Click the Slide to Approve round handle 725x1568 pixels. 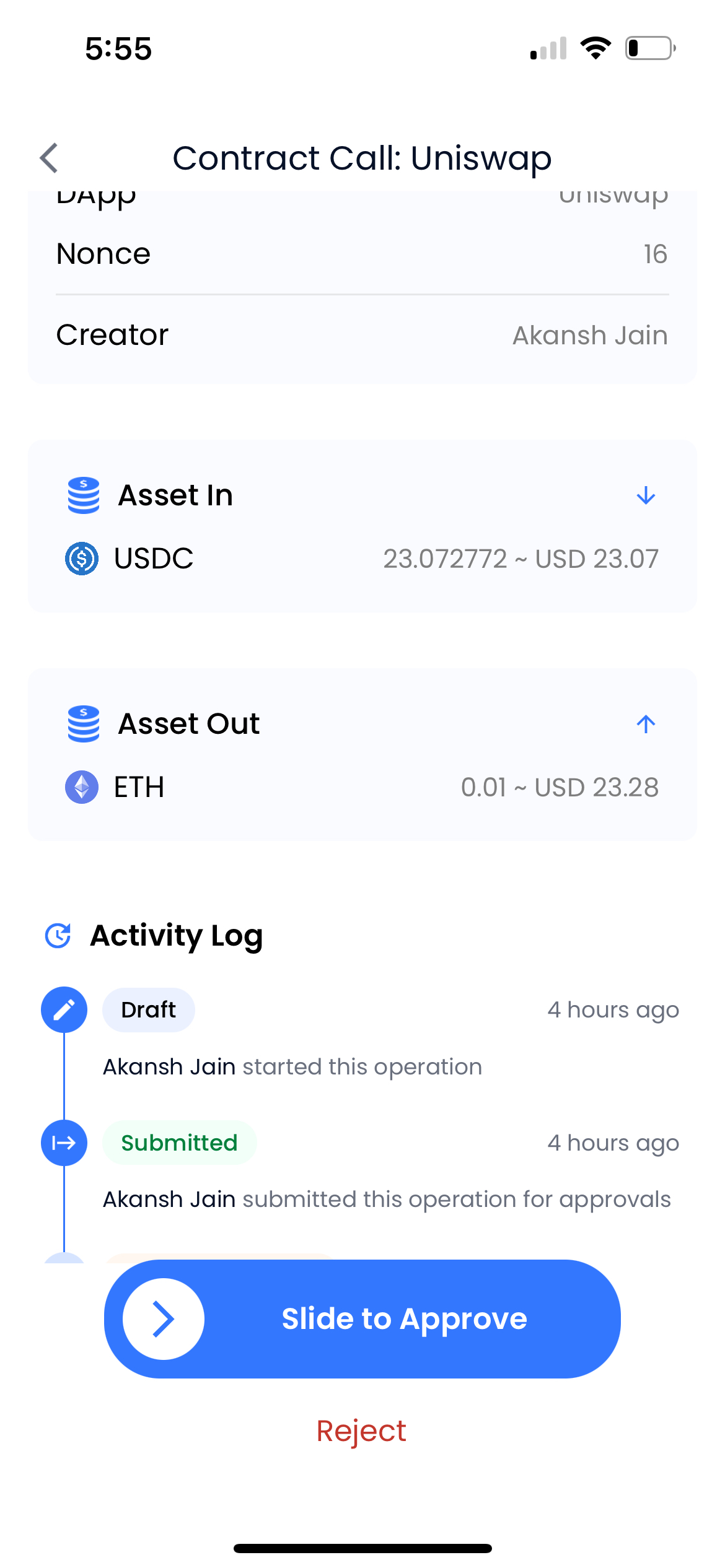pyautogui.click(x=164, y=1319)
